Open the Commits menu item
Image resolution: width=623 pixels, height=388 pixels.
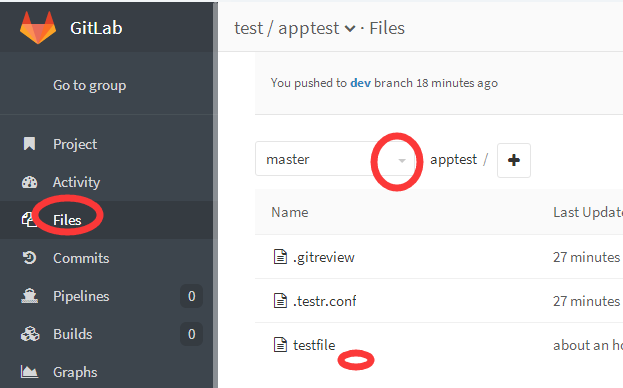[81, 258]
